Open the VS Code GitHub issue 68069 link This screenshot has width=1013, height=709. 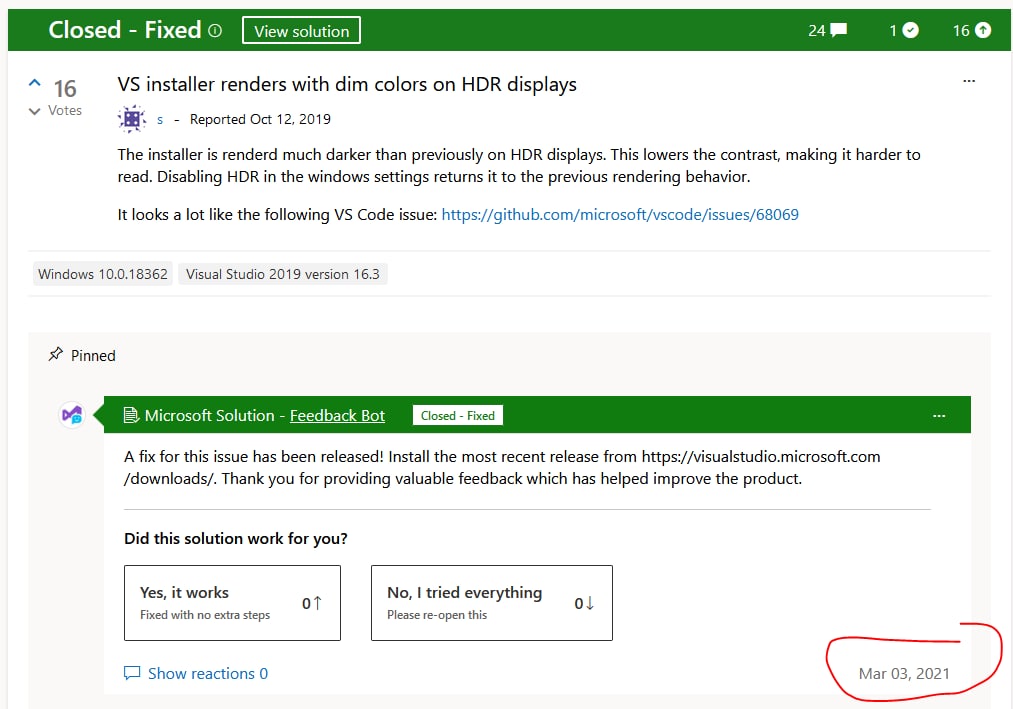pyautogui.click(x=620, y=215)
